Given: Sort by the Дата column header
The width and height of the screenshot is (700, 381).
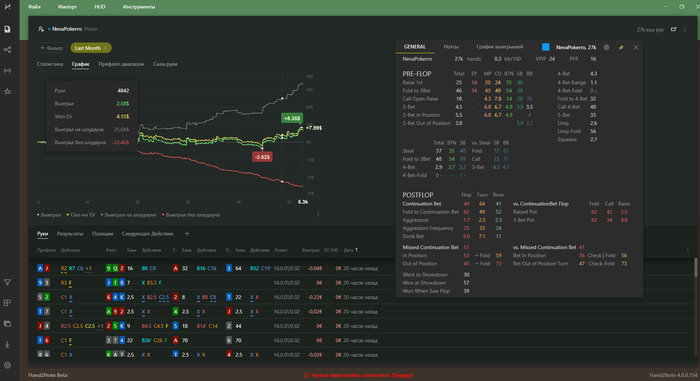Looking at the screenshot, I should pyautogui.click(x=350, y=250).
